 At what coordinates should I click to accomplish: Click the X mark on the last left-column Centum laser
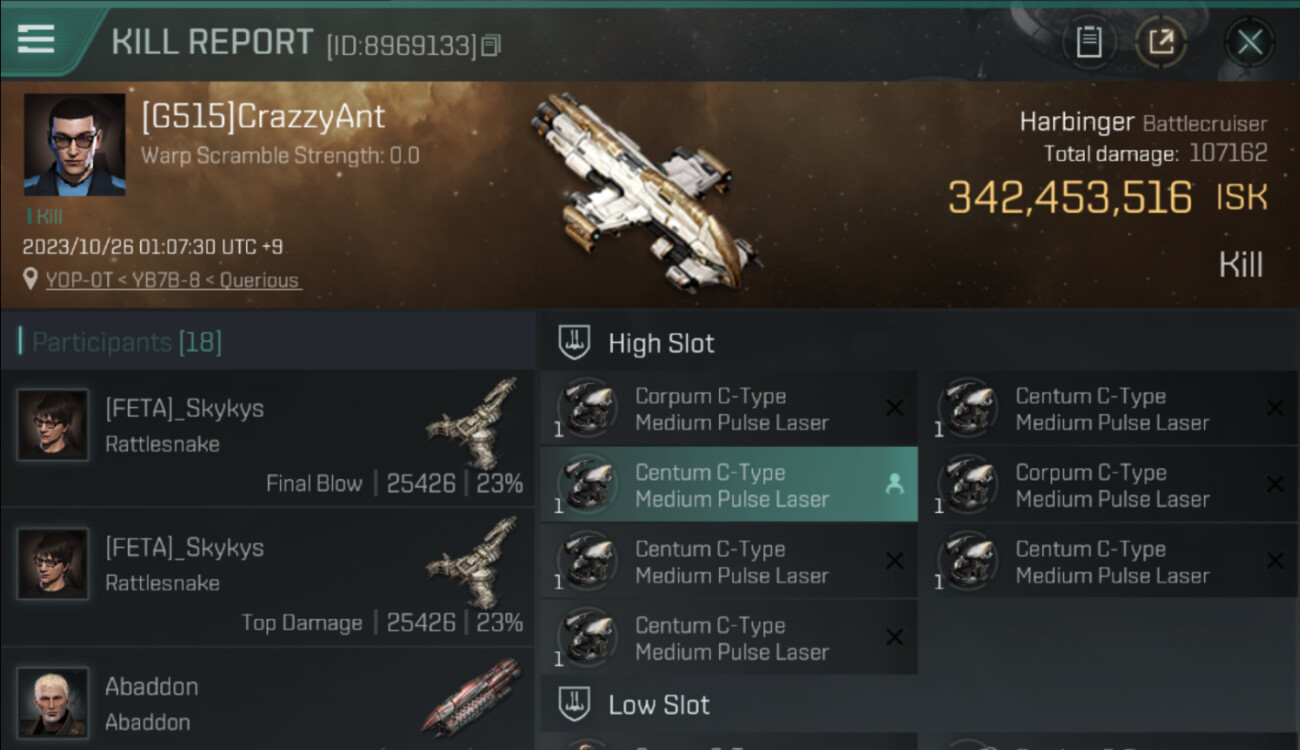pyautogui.click(x=894, y=637)
